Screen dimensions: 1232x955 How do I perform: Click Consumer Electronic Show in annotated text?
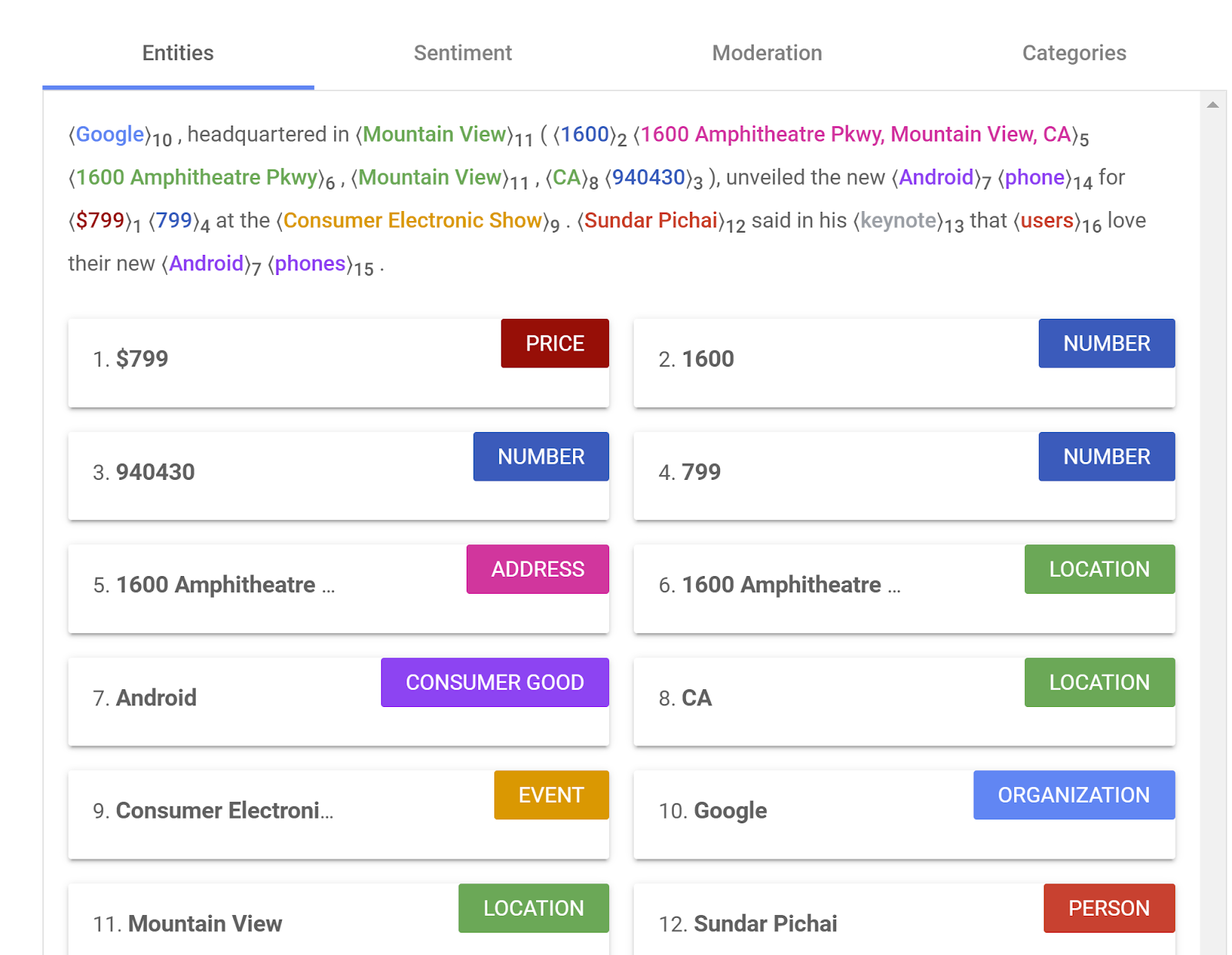point(413,221)
